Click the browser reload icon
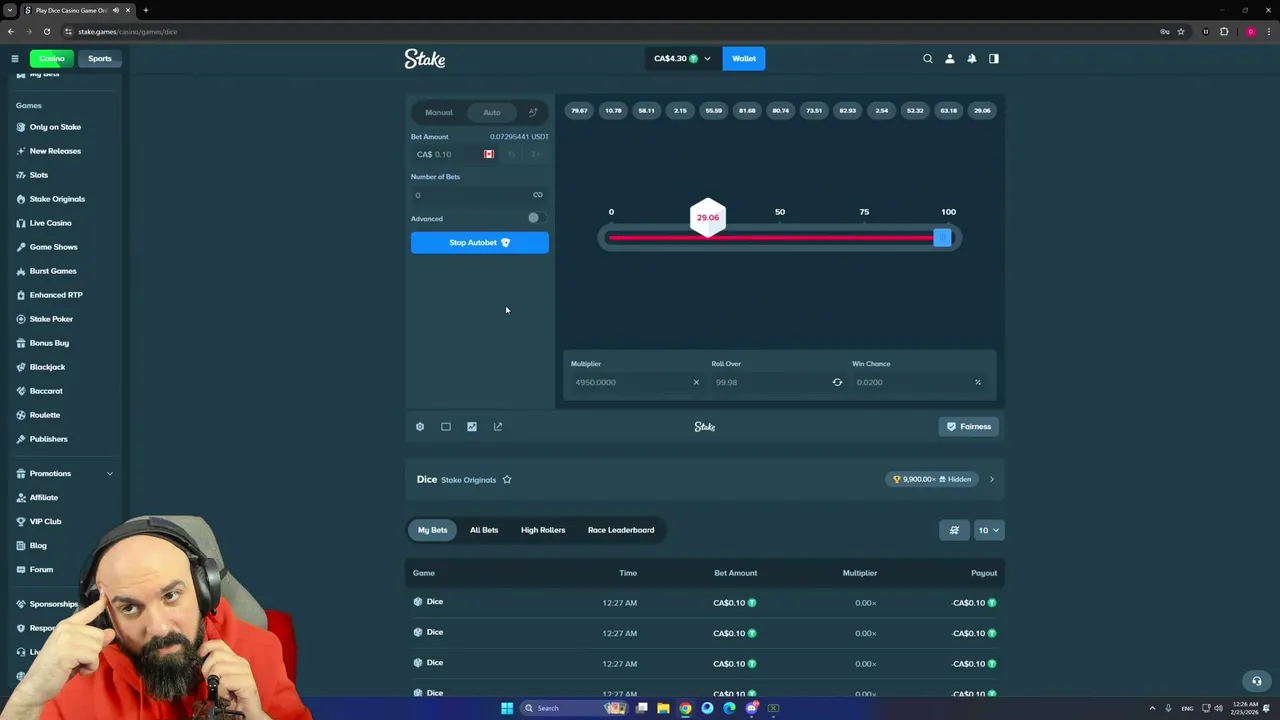This screenshot has width=1280, height=720. (x=47, y=31)
